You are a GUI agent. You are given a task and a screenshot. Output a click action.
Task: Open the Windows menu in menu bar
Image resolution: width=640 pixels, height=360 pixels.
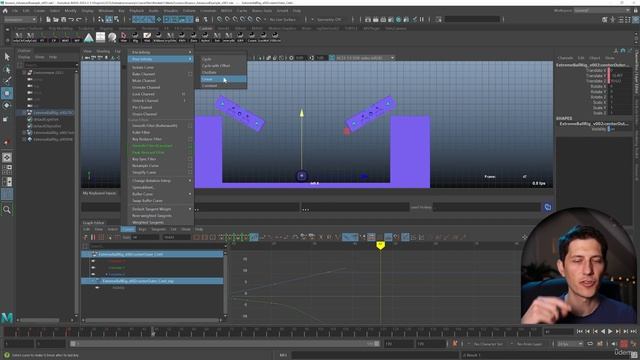coord(106,11)
